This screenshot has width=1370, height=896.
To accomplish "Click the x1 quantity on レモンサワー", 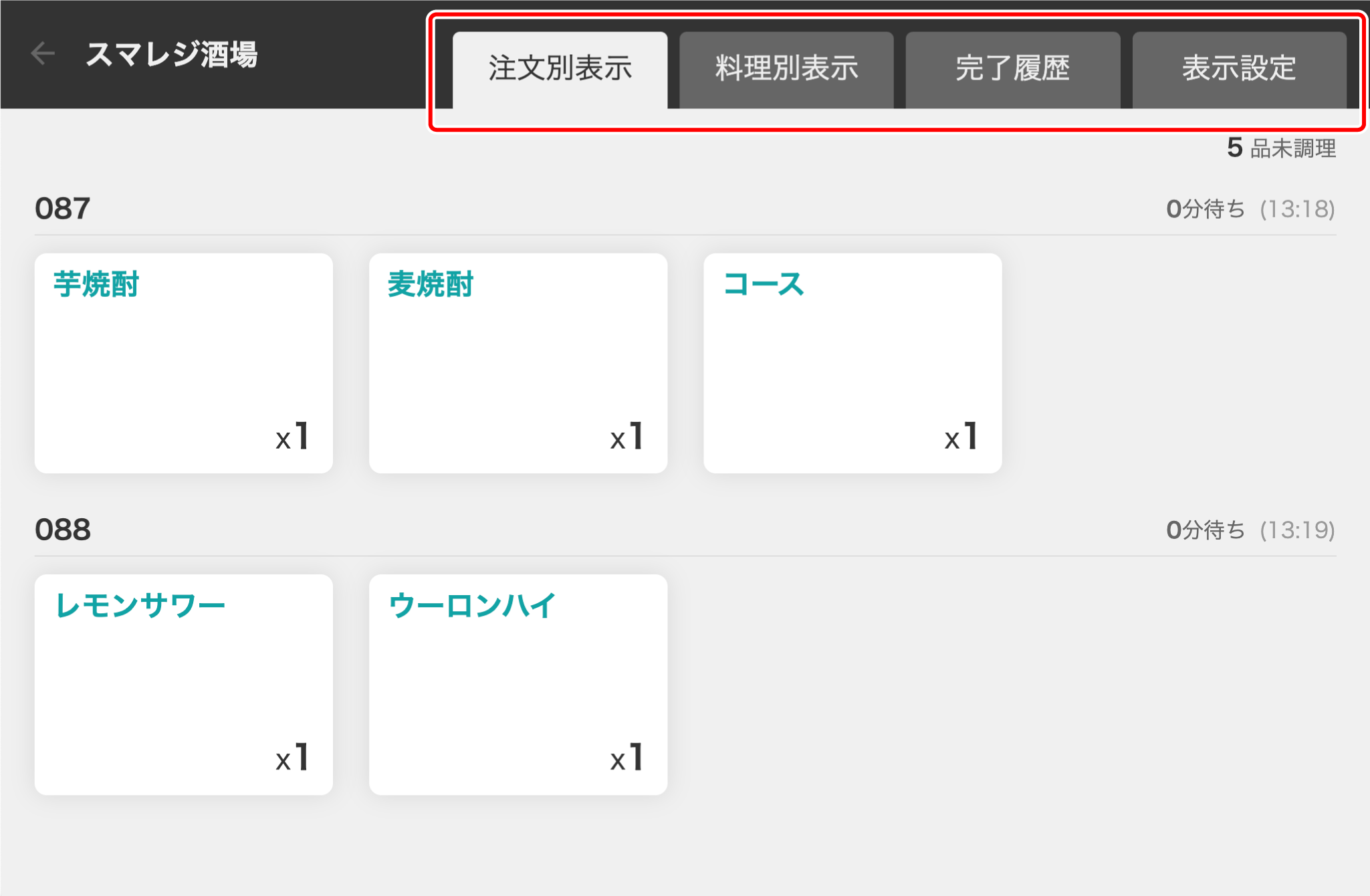I will 292,758.
